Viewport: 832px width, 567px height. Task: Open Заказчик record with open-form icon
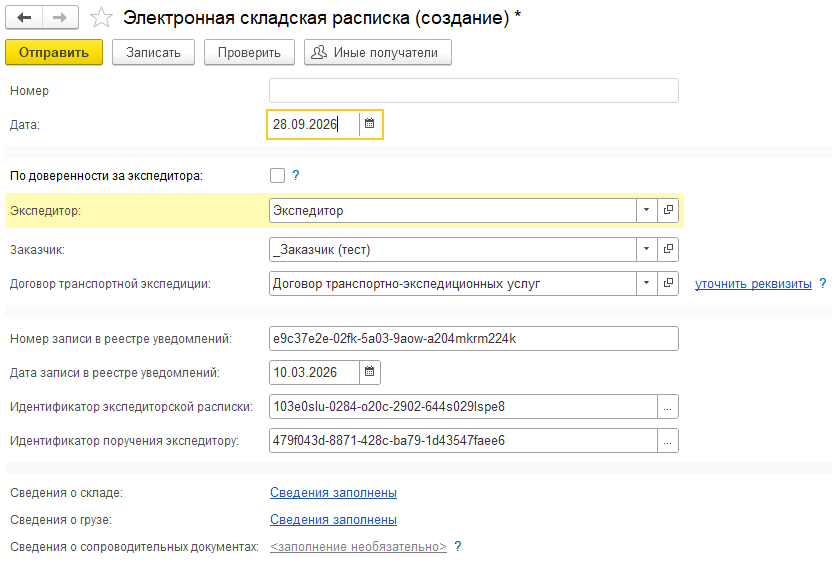pos(668,249)
